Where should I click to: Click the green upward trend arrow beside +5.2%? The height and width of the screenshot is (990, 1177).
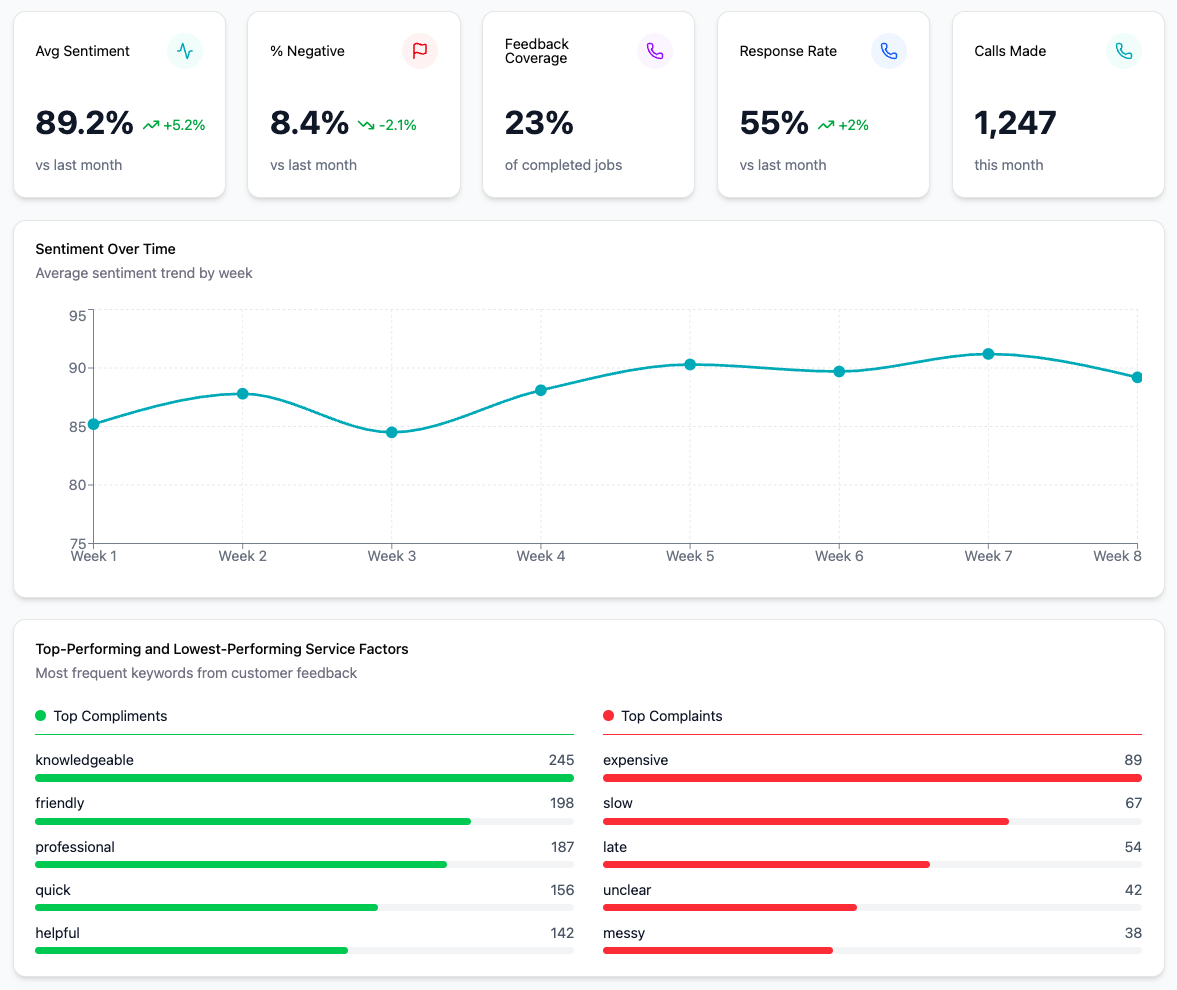pos(150,124)
